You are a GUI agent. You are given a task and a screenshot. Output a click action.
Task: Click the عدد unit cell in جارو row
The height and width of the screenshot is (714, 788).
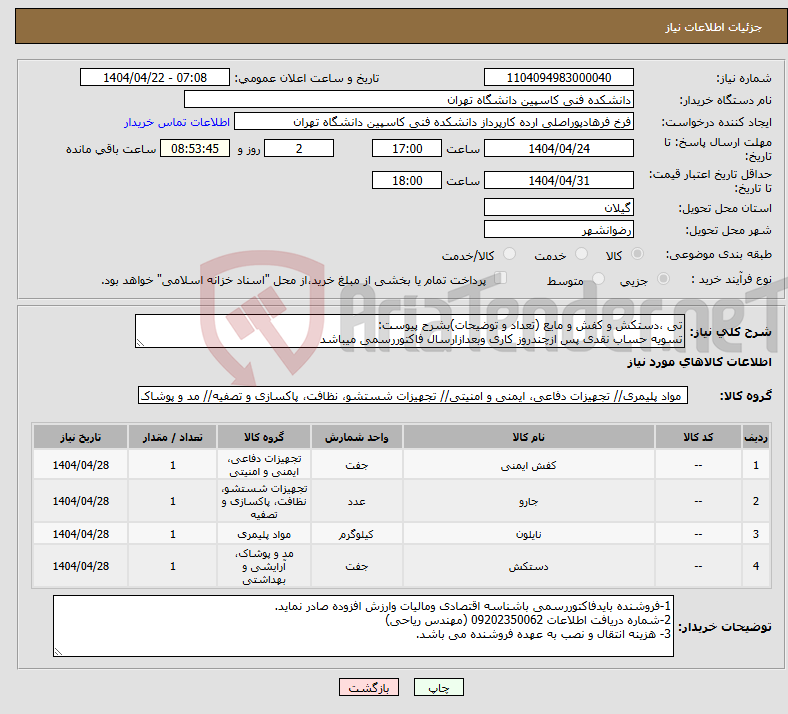[356, 501]
